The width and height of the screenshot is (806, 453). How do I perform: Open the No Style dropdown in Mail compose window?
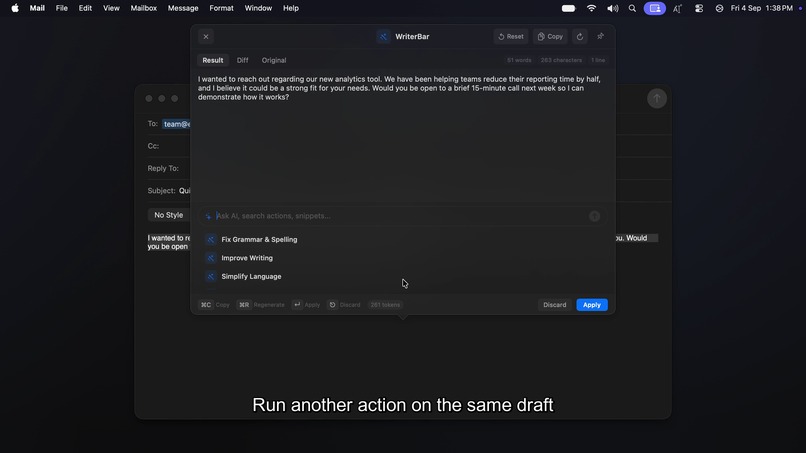pyautogui.click(x=169, y=215)
